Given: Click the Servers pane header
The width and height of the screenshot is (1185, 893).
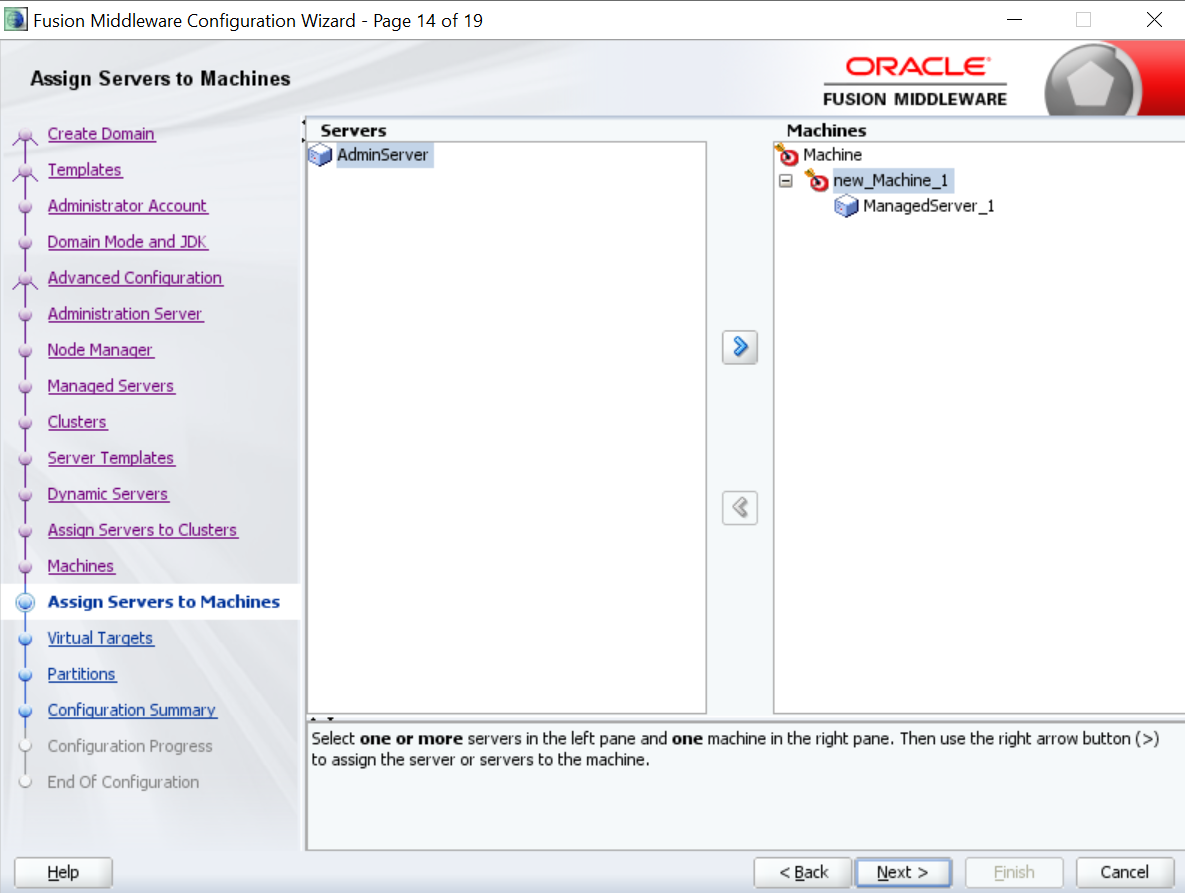Looking at the screenshot, I should (353, 131).
